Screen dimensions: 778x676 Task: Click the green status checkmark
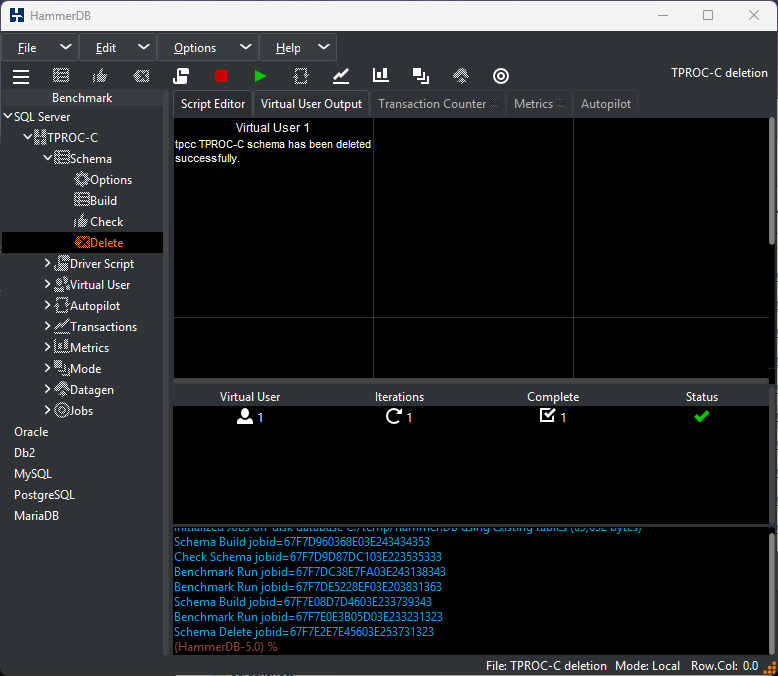702,416
